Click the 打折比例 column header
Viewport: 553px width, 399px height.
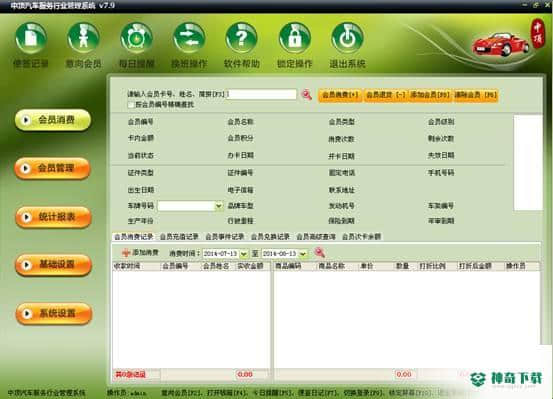437,266
